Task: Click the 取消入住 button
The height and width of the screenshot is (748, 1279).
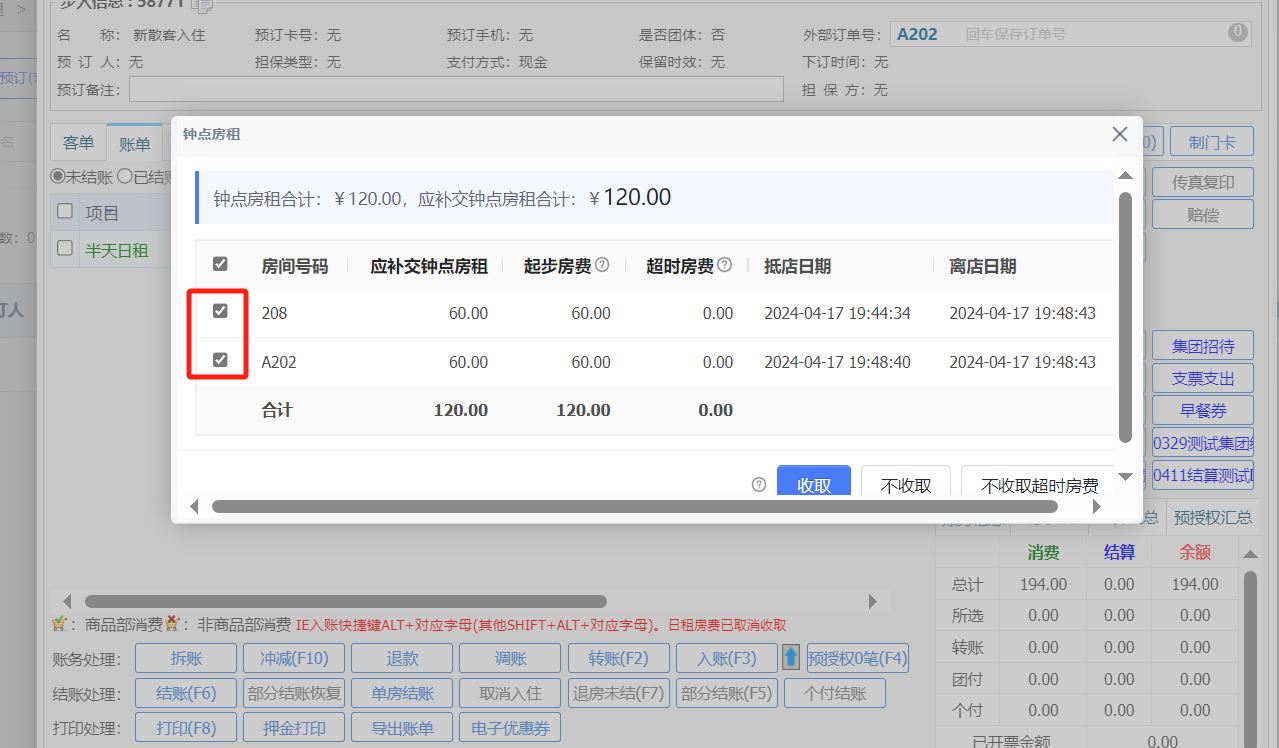Action: click(510, 693)
